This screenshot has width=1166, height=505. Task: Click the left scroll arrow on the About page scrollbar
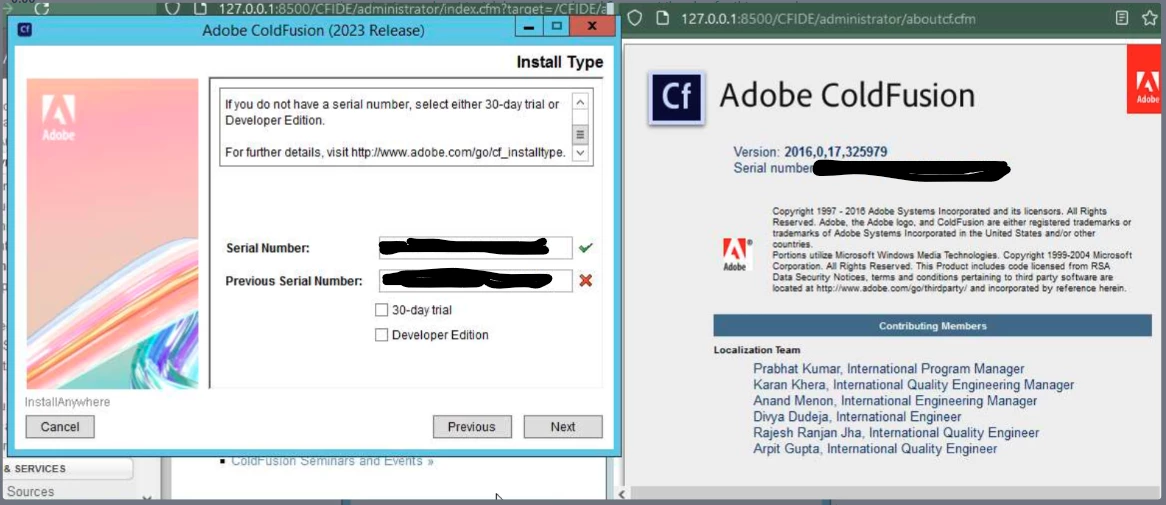pyautogui.click(x=622, y=493)
